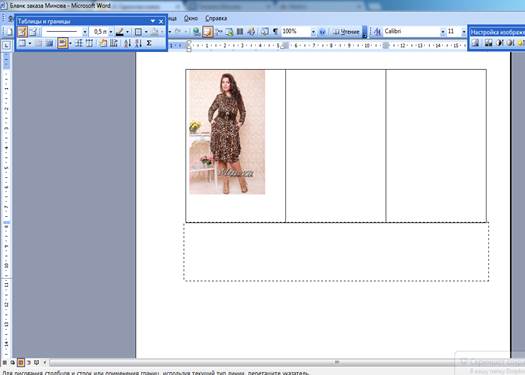This screenshot has height=375, width=525.
Task: Switch to Web Layout view button
Action: coord(13,362)
